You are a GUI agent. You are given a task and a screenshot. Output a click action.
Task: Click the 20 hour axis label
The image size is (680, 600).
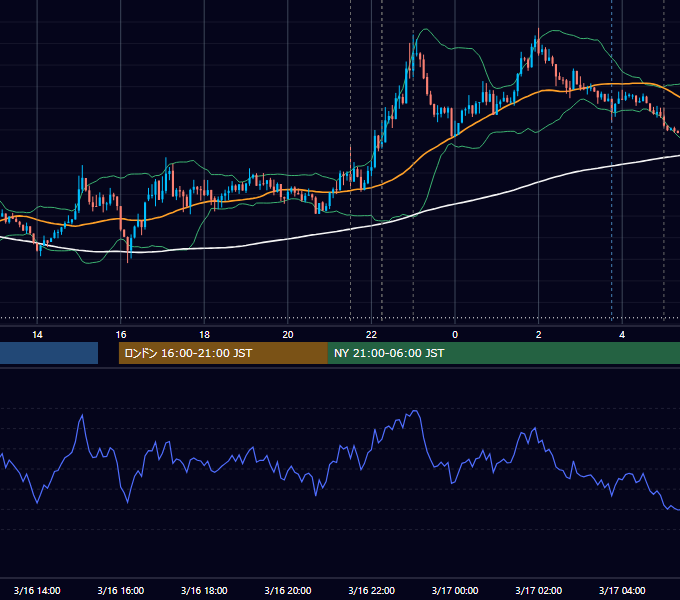288,335
